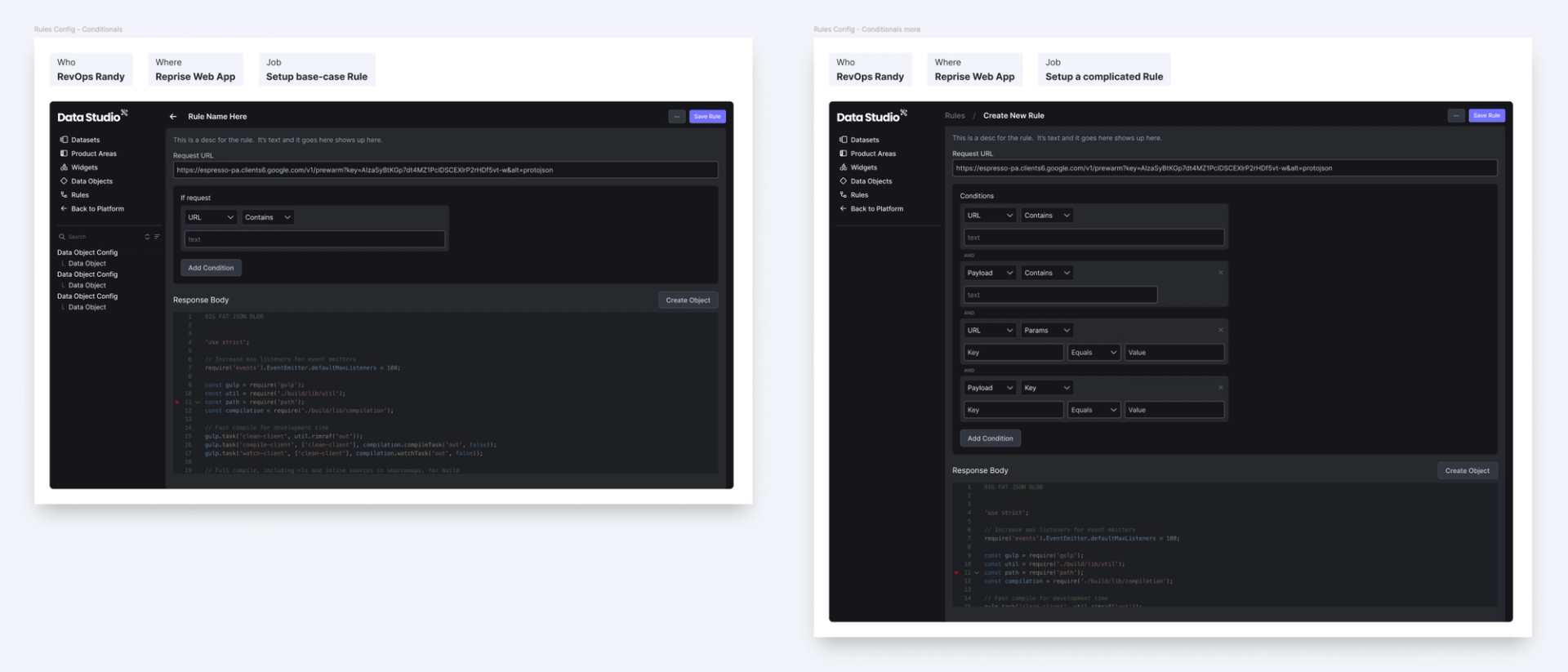The width and height of the screenshot is (1568, 672).
Task: Click Create Object in the Rule Name Here screen
Action: click(x=688, y=300)
